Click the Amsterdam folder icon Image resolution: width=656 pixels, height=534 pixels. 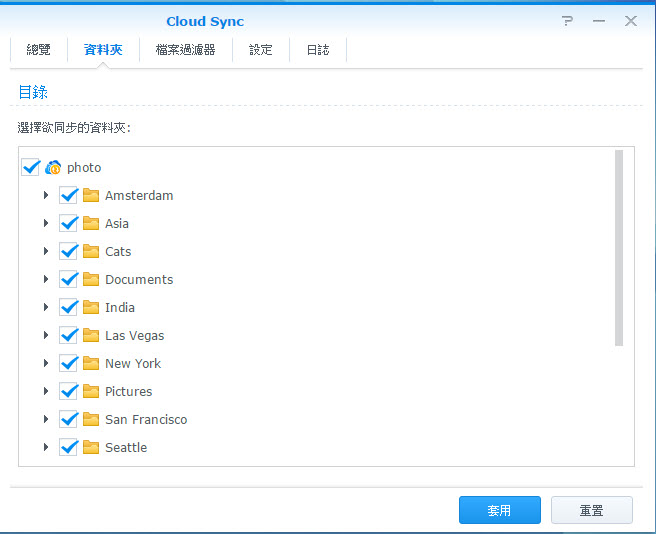click(91, 195)
